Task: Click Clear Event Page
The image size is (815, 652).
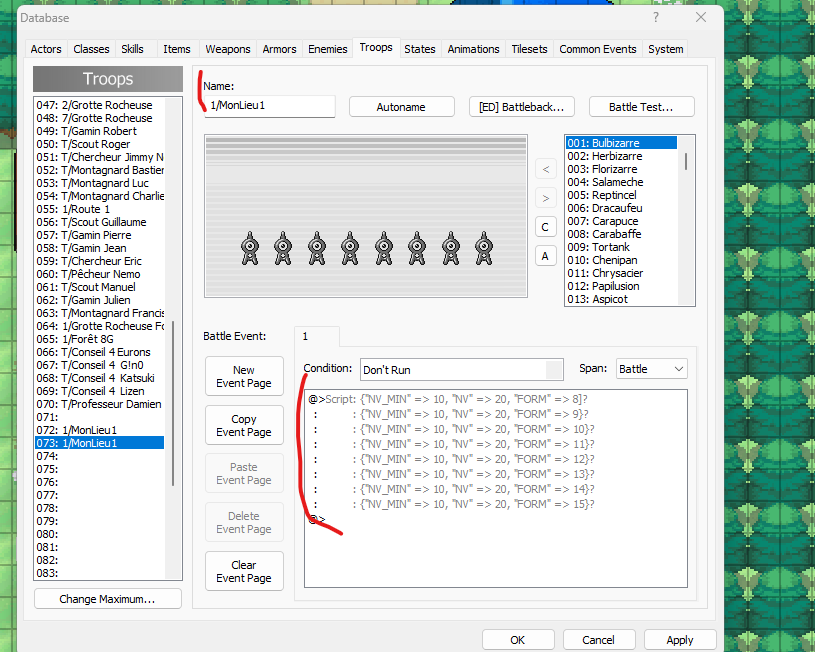Action: point(244,571)
